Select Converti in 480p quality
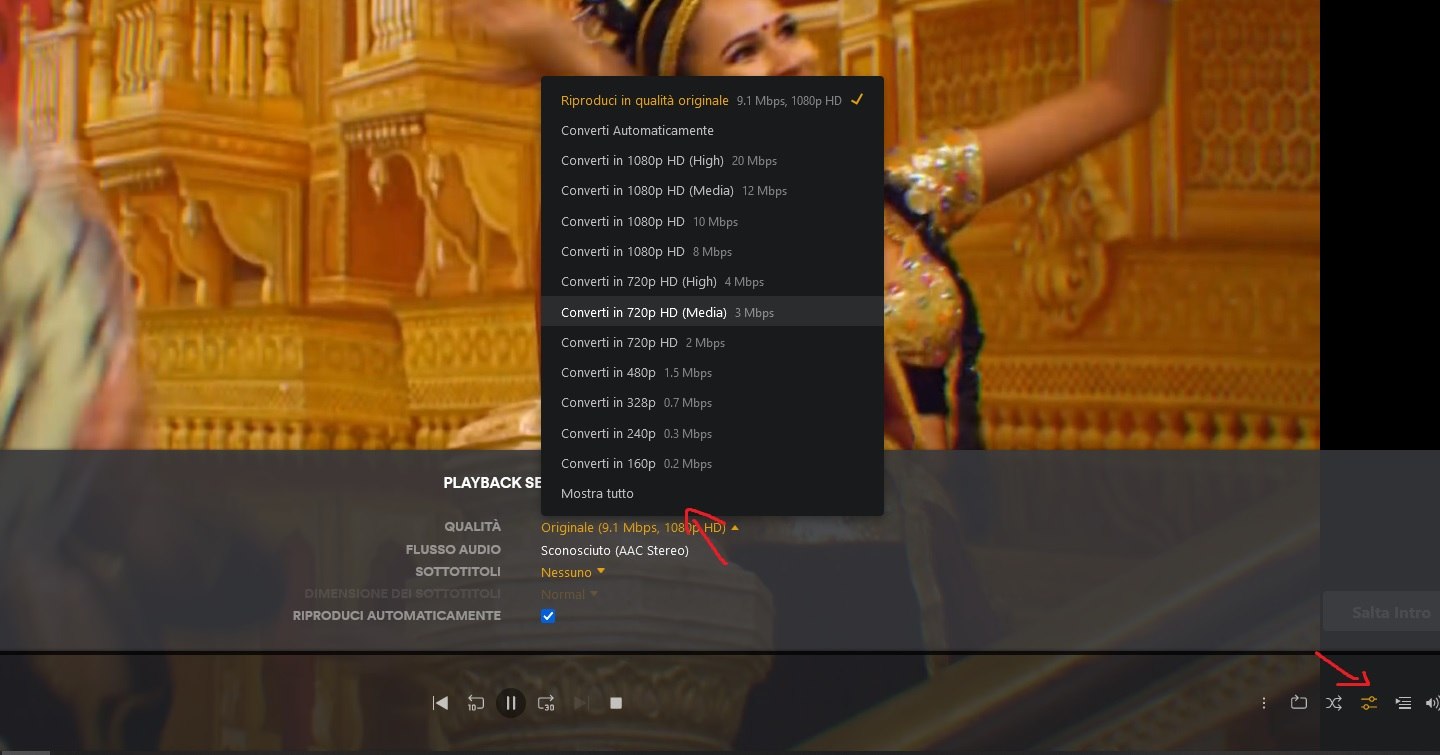 click(x=636, y=373)
